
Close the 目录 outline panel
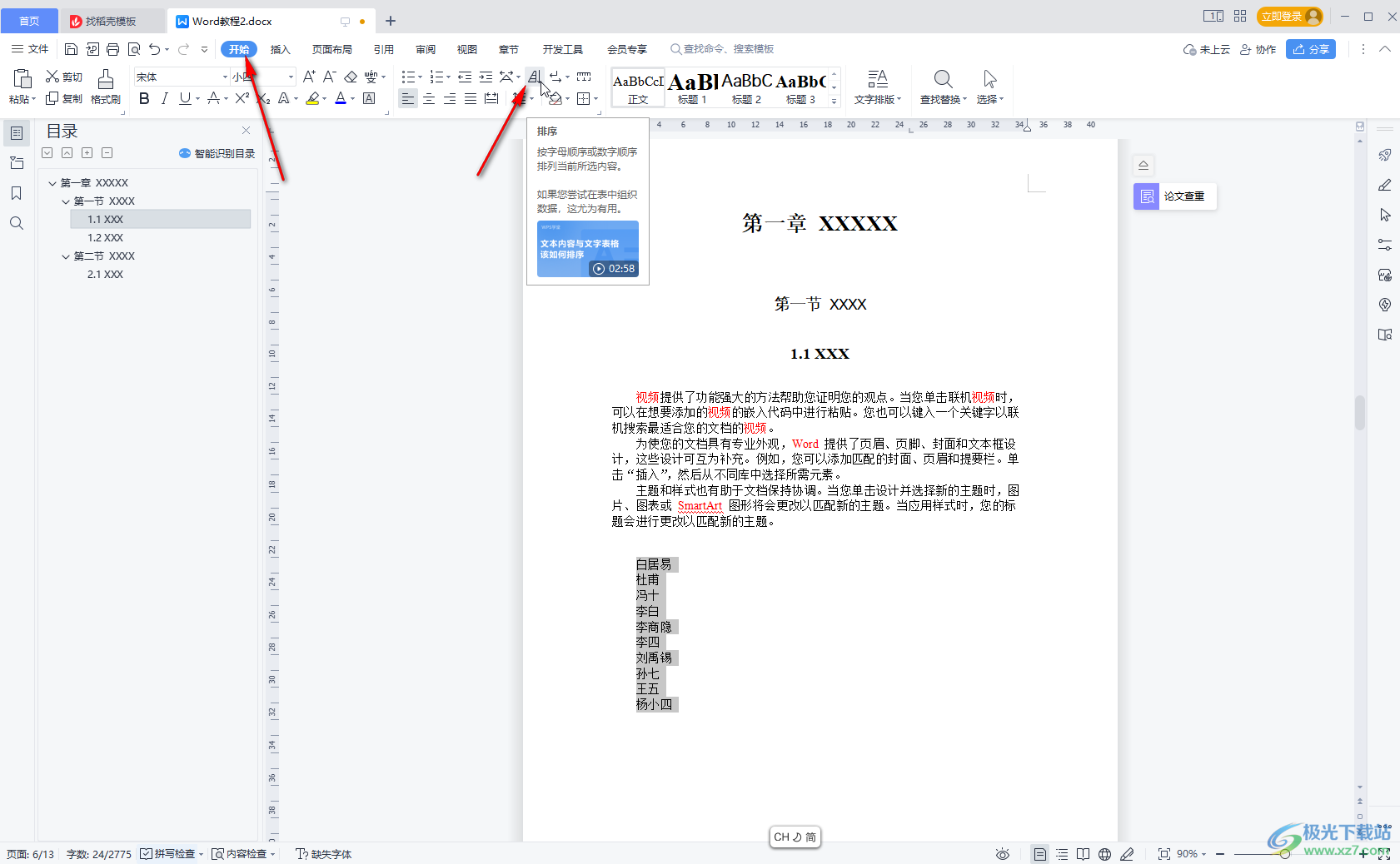[246, 131]
